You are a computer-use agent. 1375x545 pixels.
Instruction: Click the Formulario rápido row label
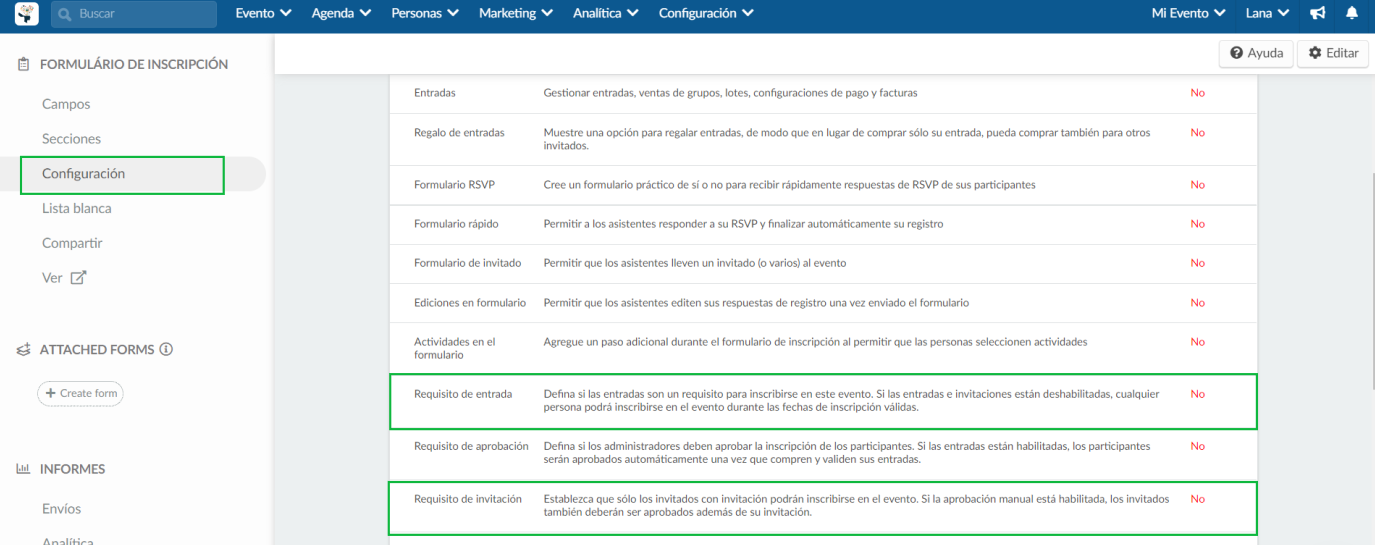pyautogui.click(x=456, y=224)
